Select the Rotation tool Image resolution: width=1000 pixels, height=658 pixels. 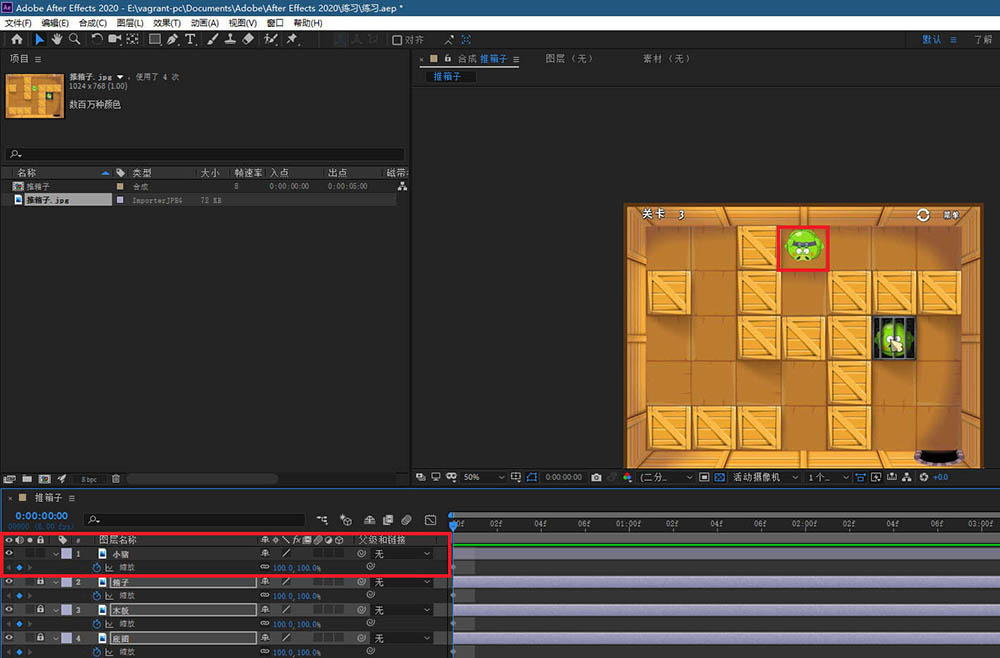pyautogui.click(x=96, y=40)
